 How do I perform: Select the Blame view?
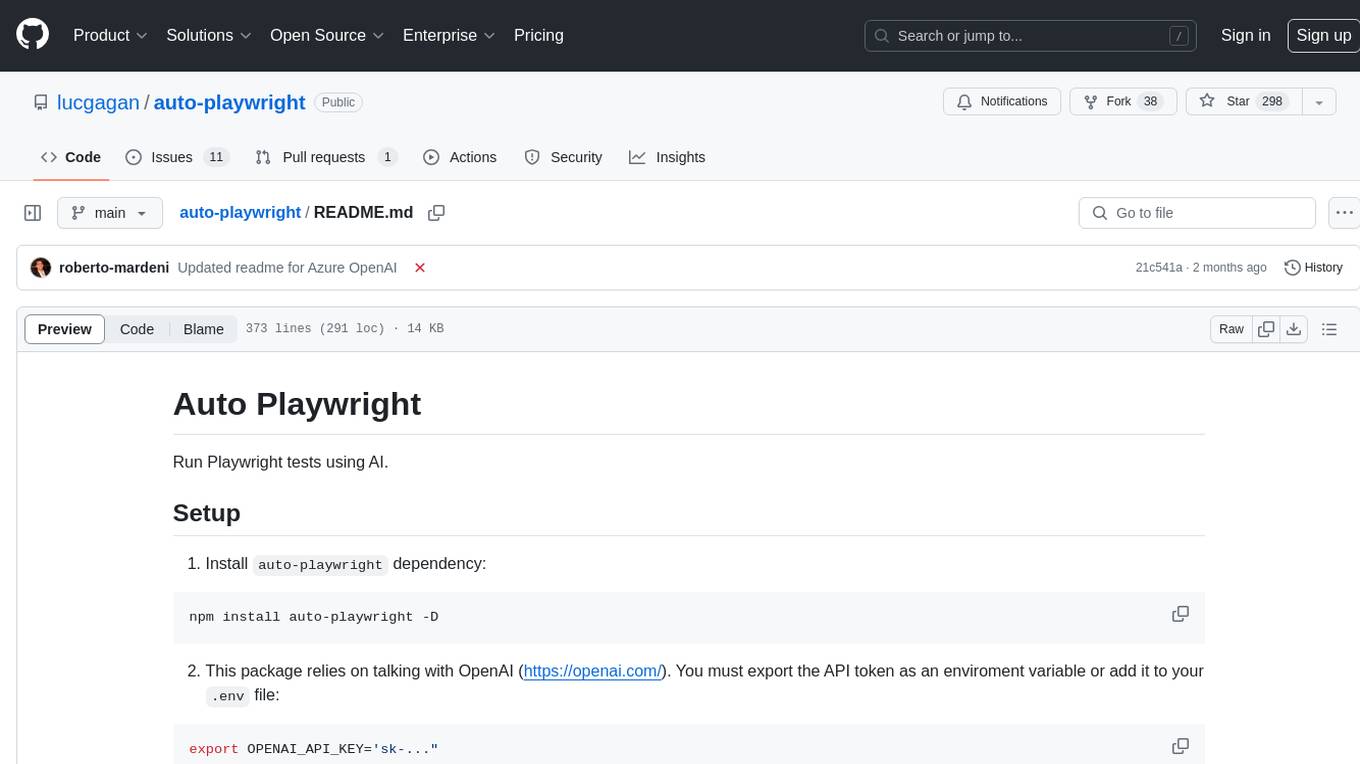click(x=203, y=329)
